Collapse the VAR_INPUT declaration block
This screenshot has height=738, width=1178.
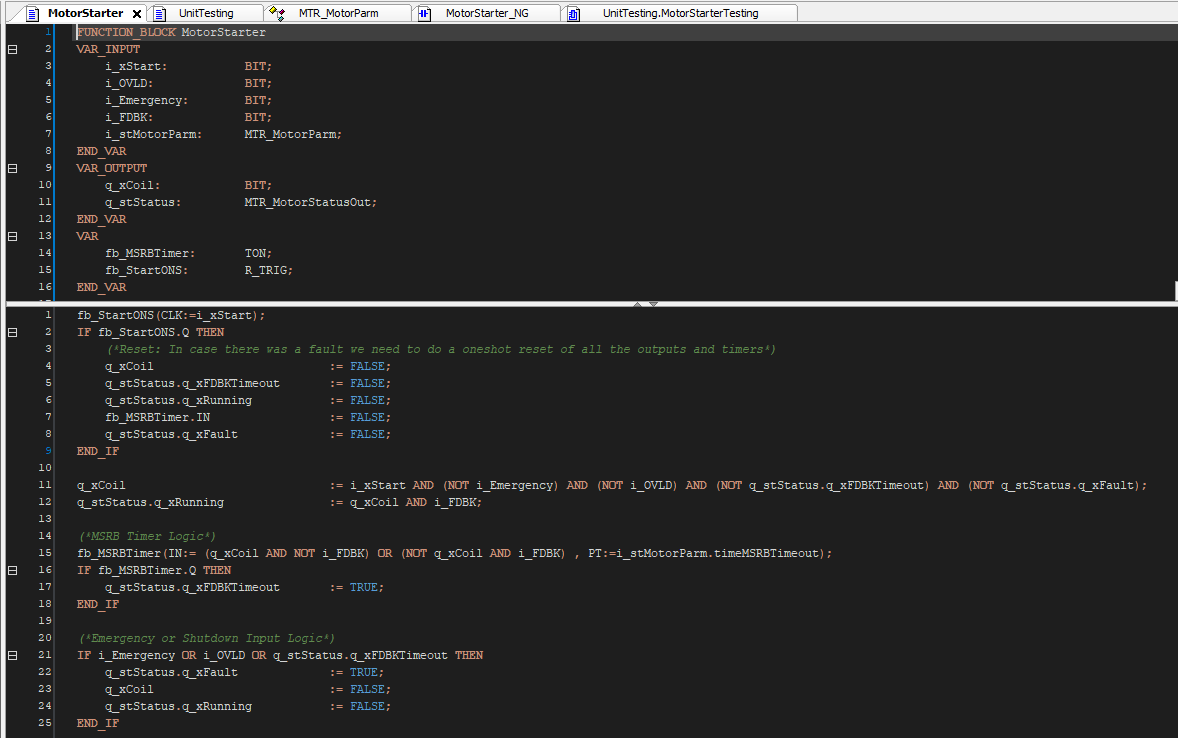pyautogui.click(x=12, y=50)
